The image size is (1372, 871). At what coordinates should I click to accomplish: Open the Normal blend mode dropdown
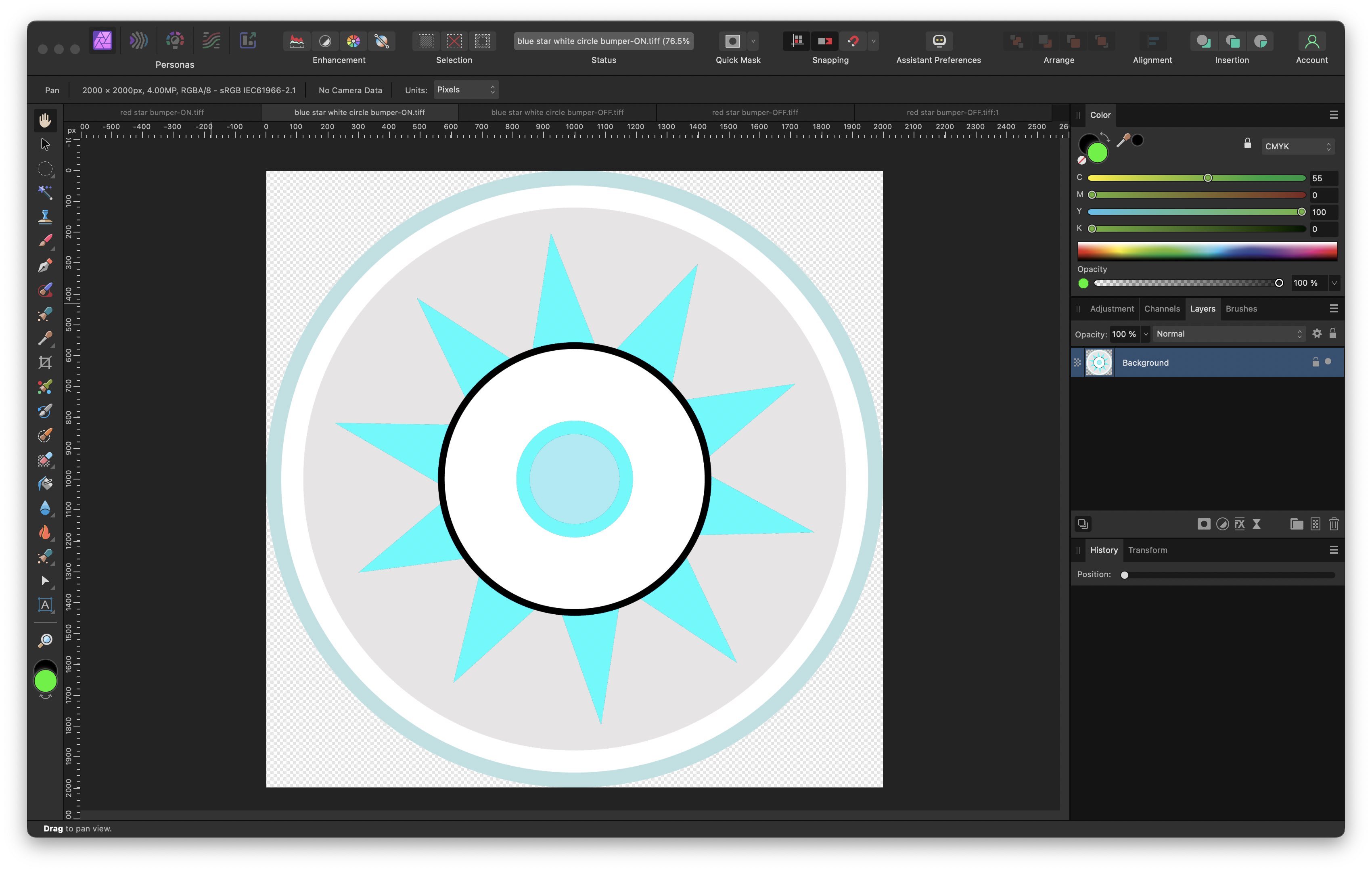pyautogui.click(x=1229, y=334)
